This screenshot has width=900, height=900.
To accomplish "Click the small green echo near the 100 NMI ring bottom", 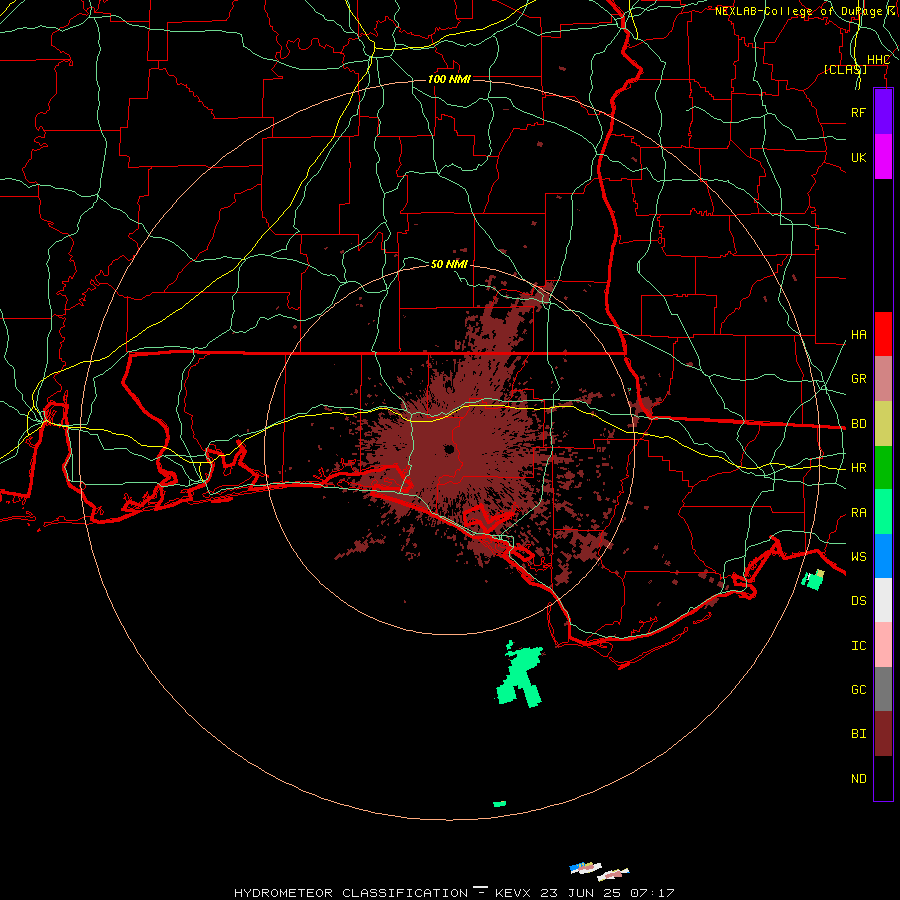I will click(499, 804).
